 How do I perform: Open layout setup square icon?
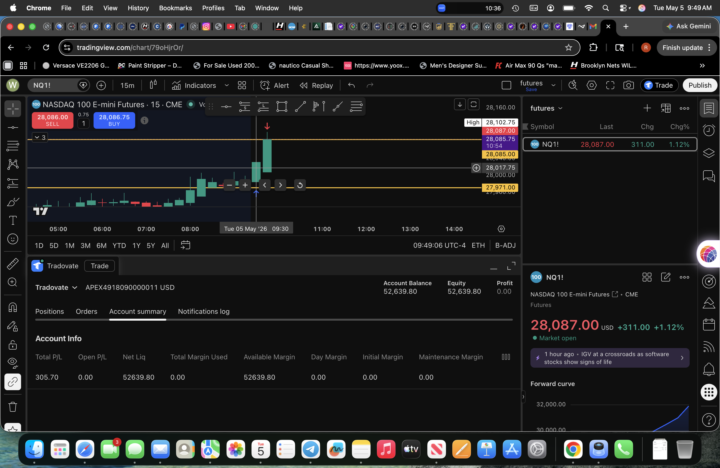tap(506, 85)
